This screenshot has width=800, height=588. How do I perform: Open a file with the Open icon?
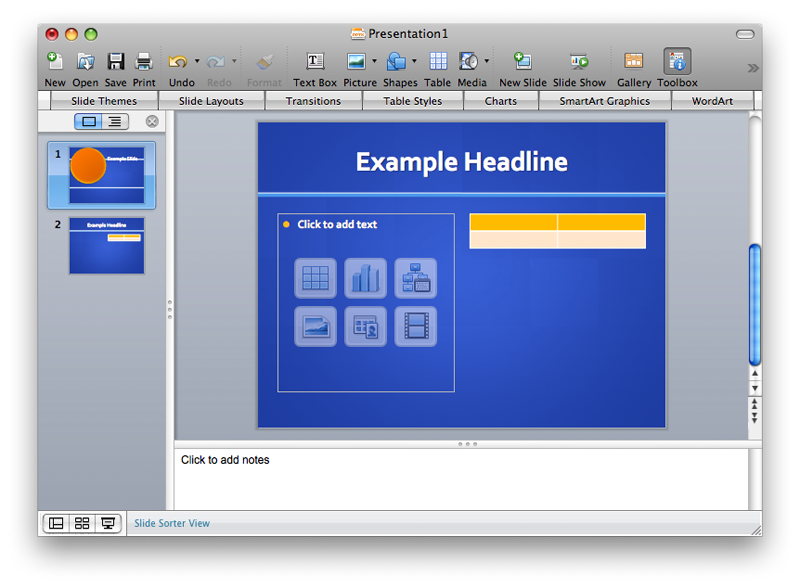pos(85,62)
